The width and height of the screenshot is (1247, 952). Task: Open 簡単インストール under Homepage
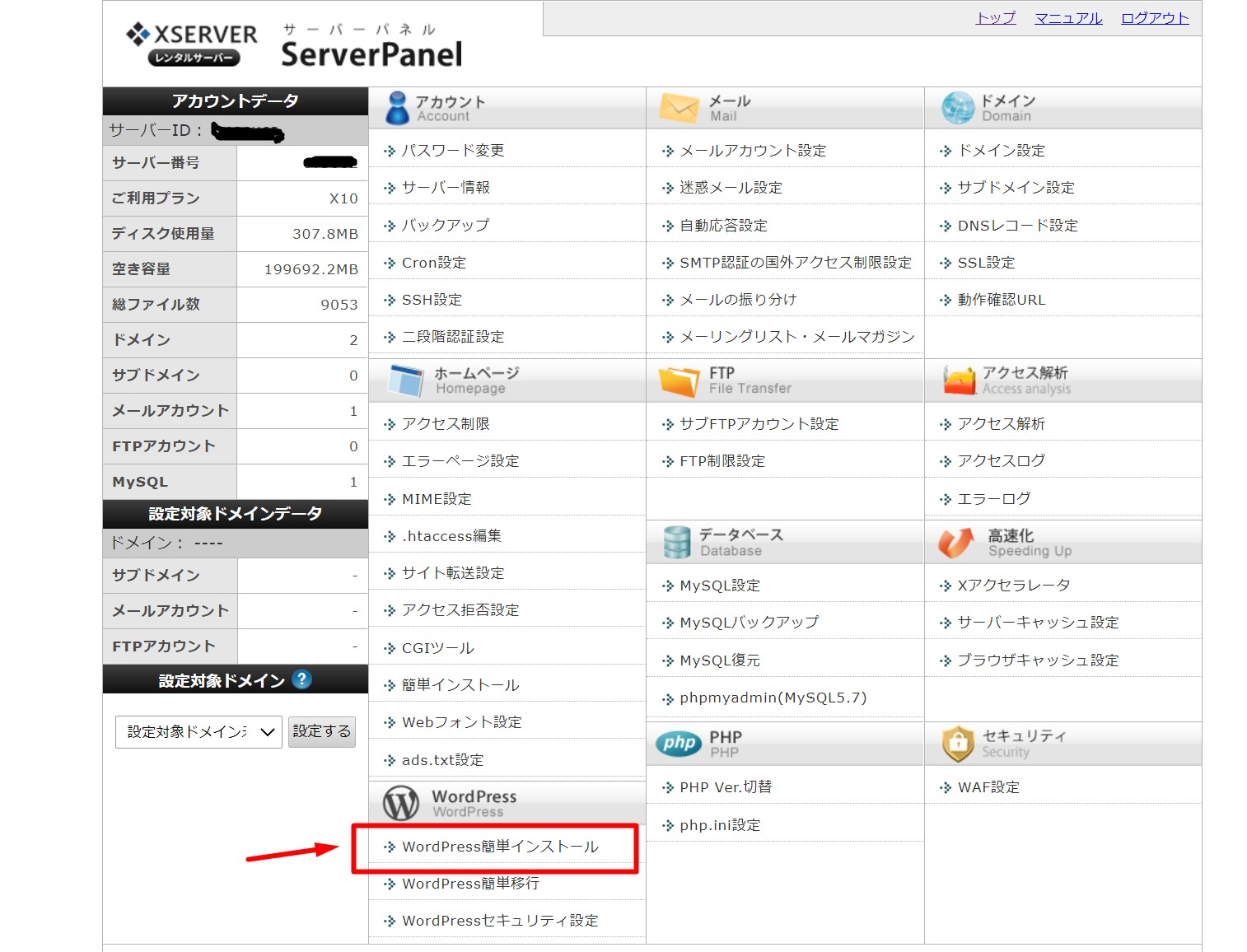[460, 685]
